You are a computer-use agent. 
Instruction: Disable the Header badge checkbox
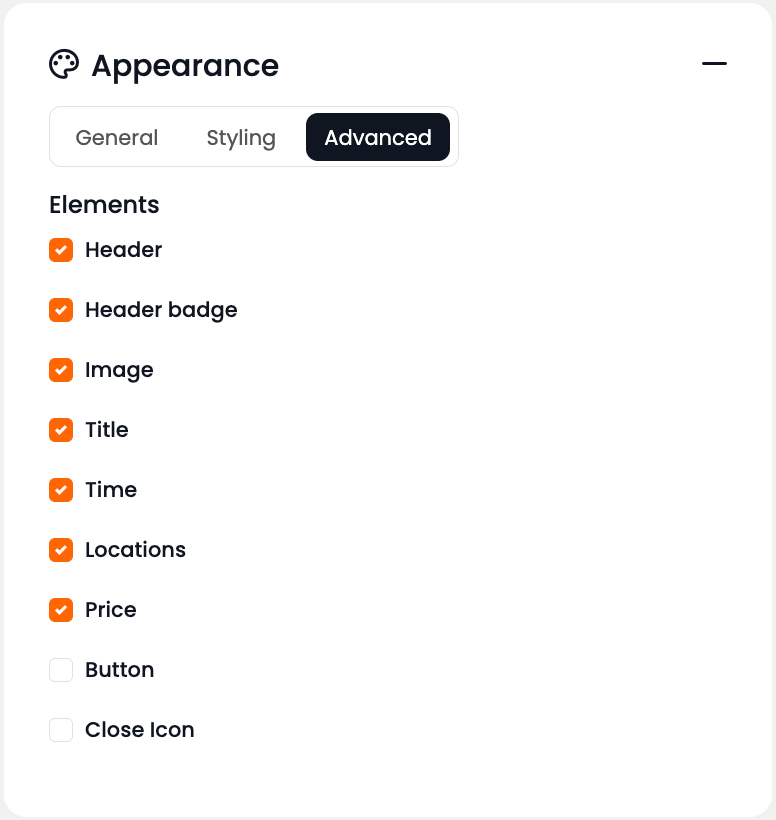pos(61,310)
